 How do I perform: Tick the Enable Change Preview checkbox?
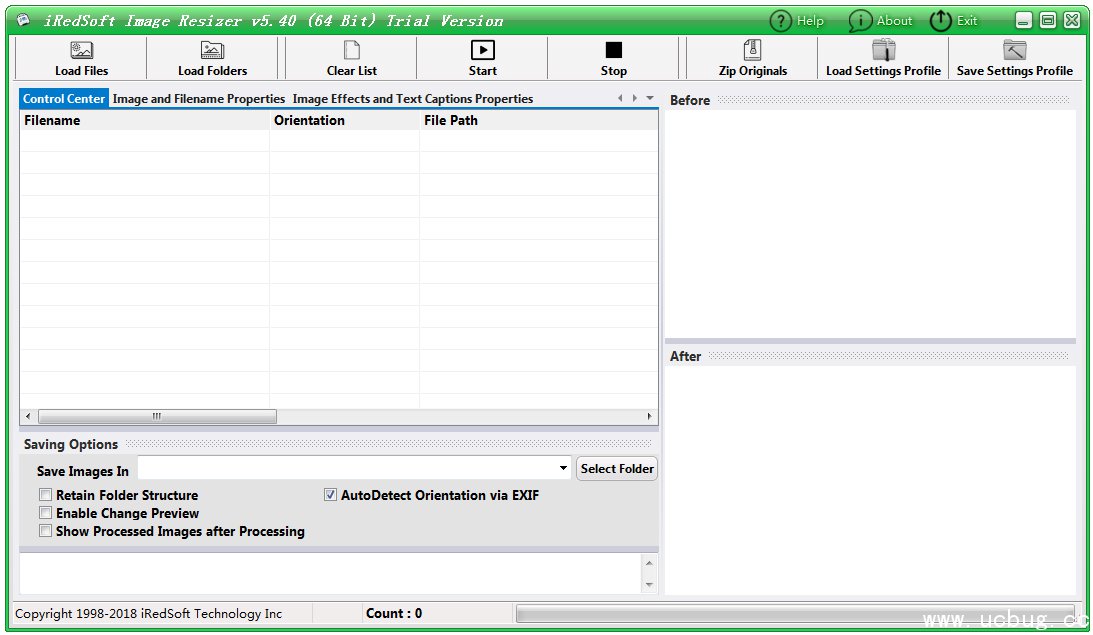point(46,513)
